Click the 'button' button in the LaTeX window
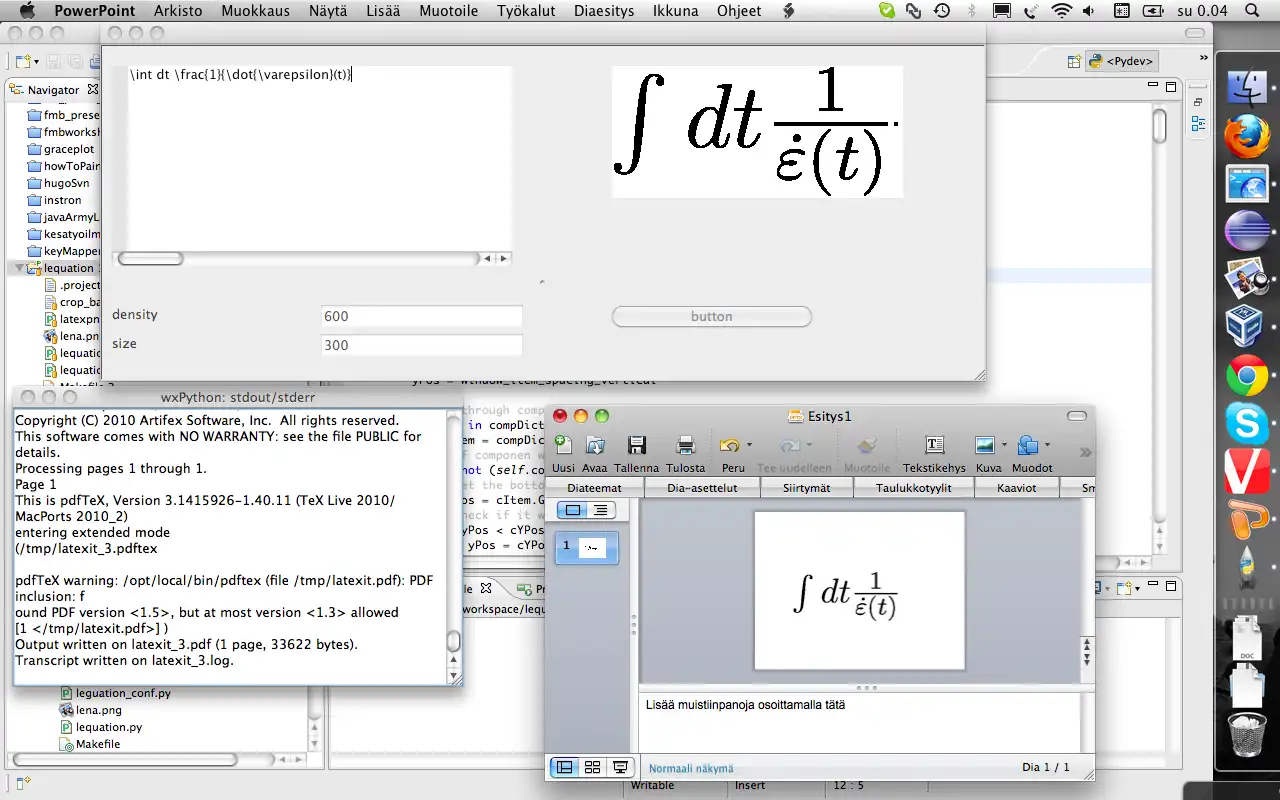Viewport: 1280px width, 800px height. coord(712,316)
